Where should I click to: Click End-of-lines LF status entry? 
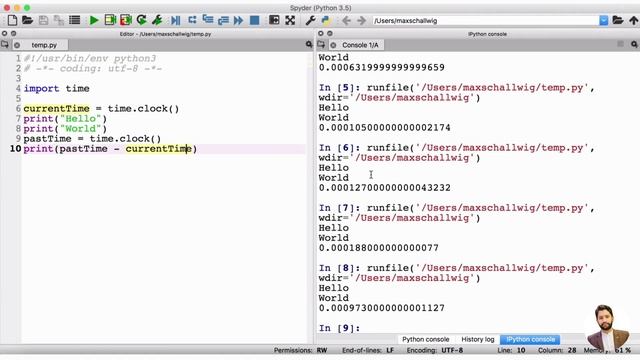[368, 350]
